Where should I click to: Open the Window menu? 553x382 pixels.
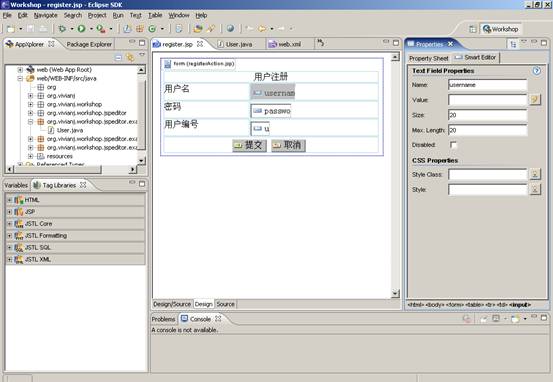[179, 15]
